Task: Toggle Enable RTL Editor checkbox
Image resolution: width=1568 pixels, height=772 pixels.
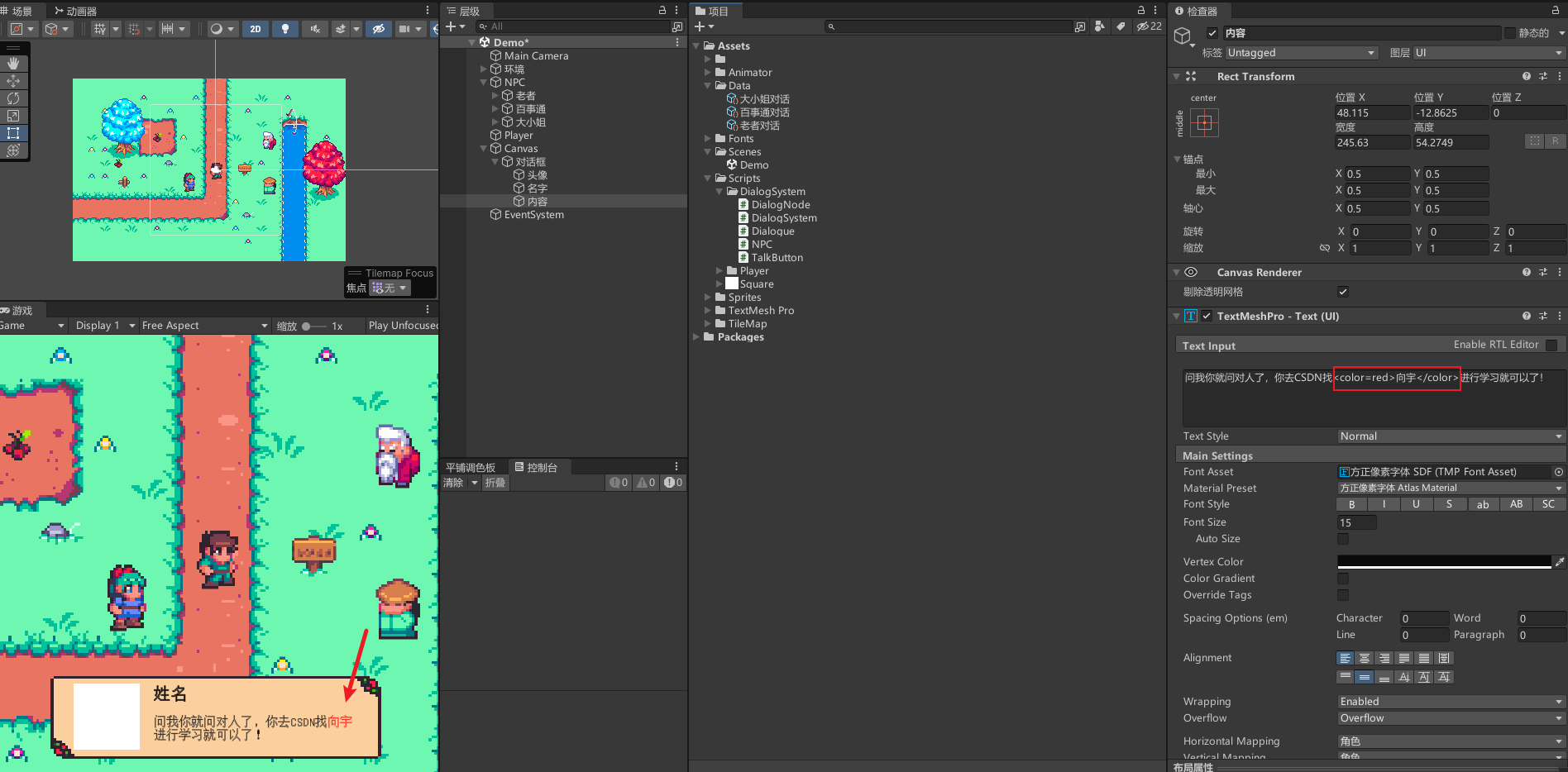Action: (1551, 345)
